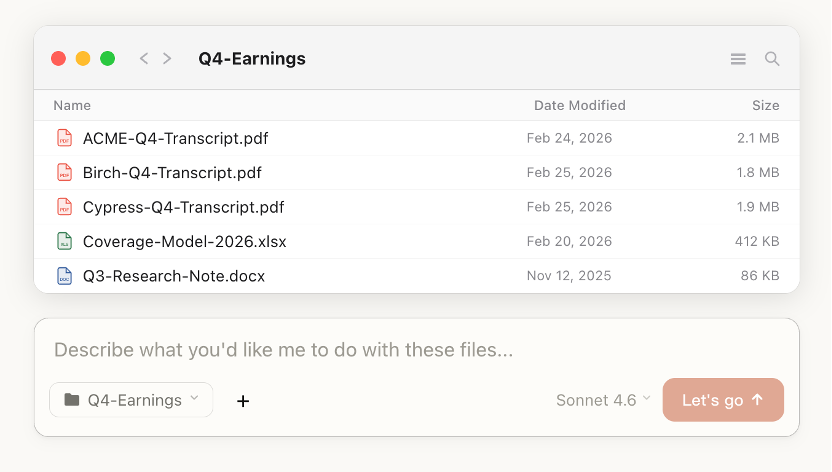Click the green maximize window button
This screenshot has width=832, height=472.
pos(107,59)
